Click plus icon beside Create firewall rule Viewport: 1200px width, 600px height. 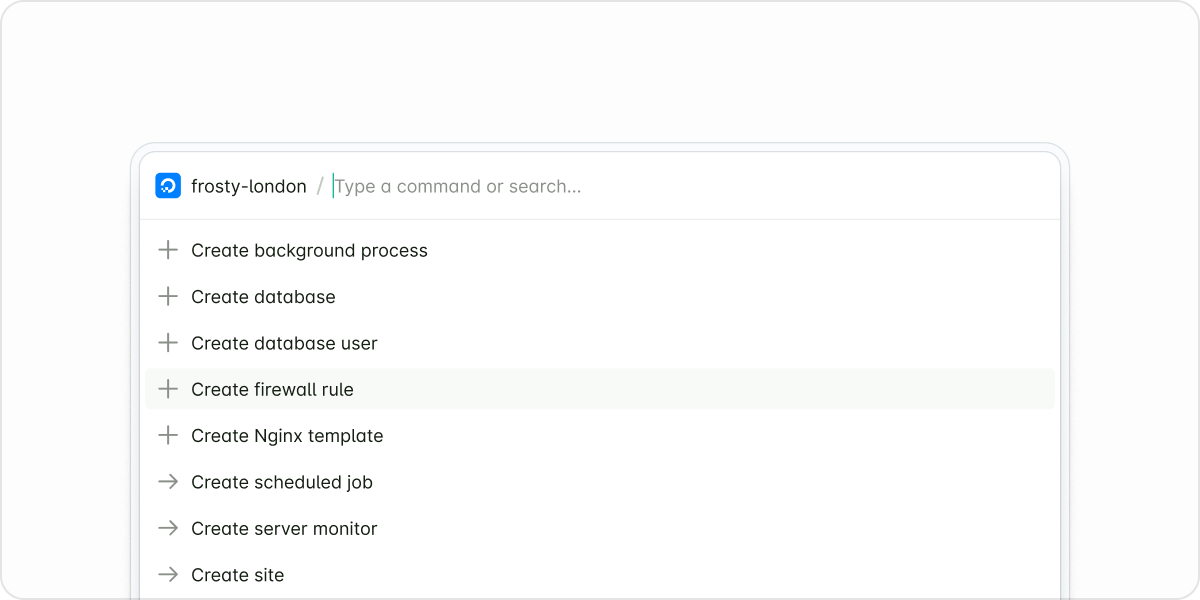pyautogui.click(x=168, y=389)
